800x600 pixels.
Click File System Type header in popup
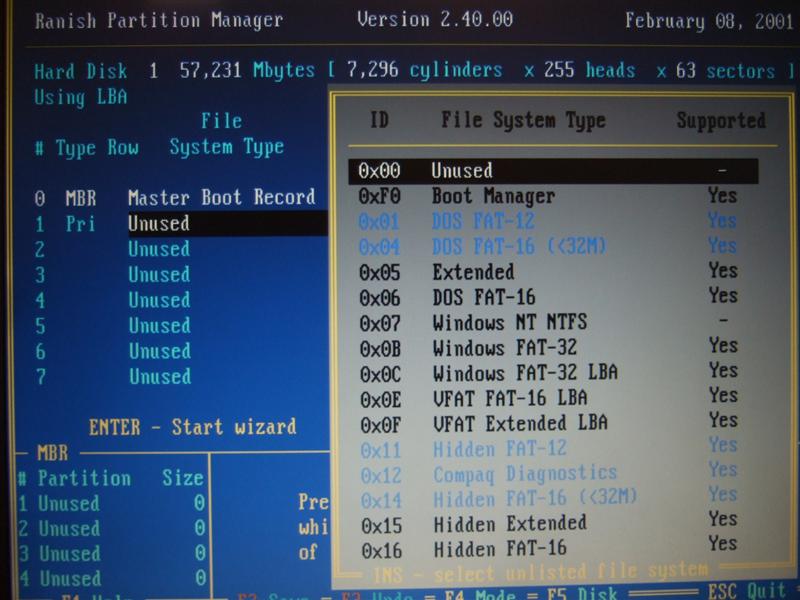click(x=523, y=121)
